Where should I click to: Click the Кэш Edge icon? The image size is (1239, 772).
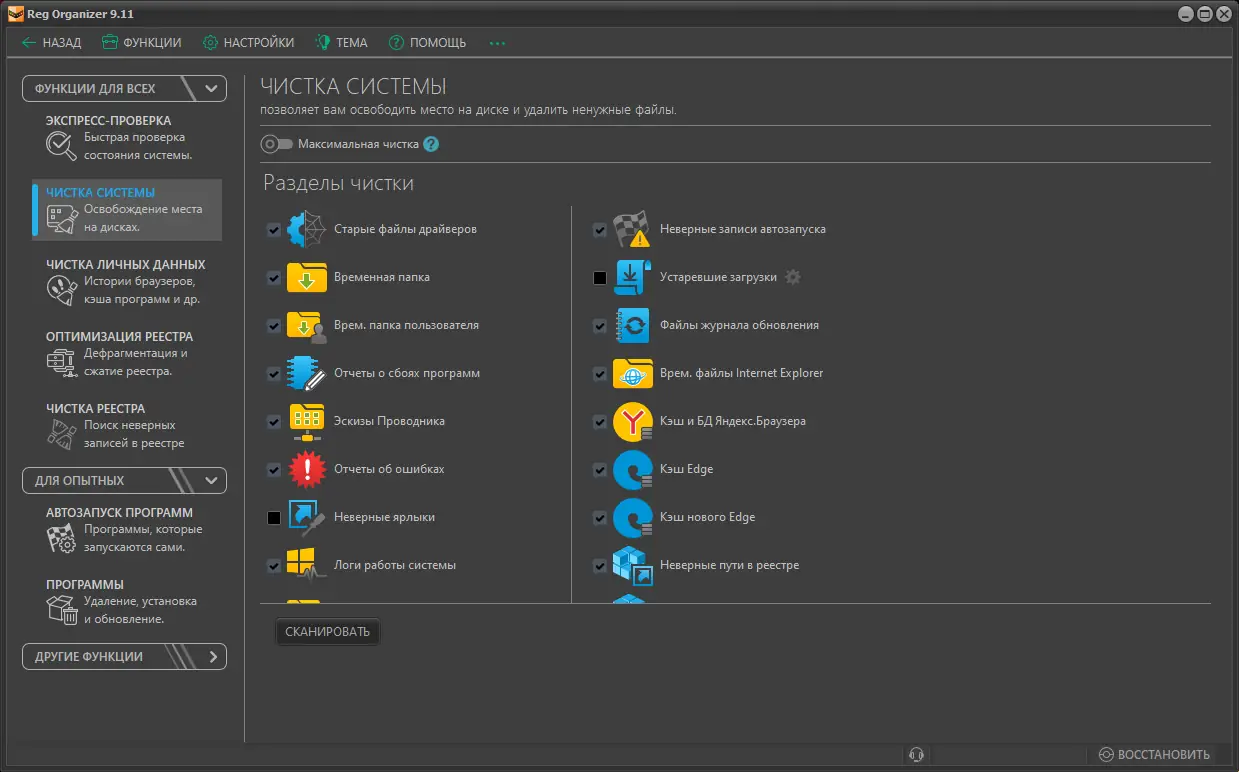tap(632, 469)
